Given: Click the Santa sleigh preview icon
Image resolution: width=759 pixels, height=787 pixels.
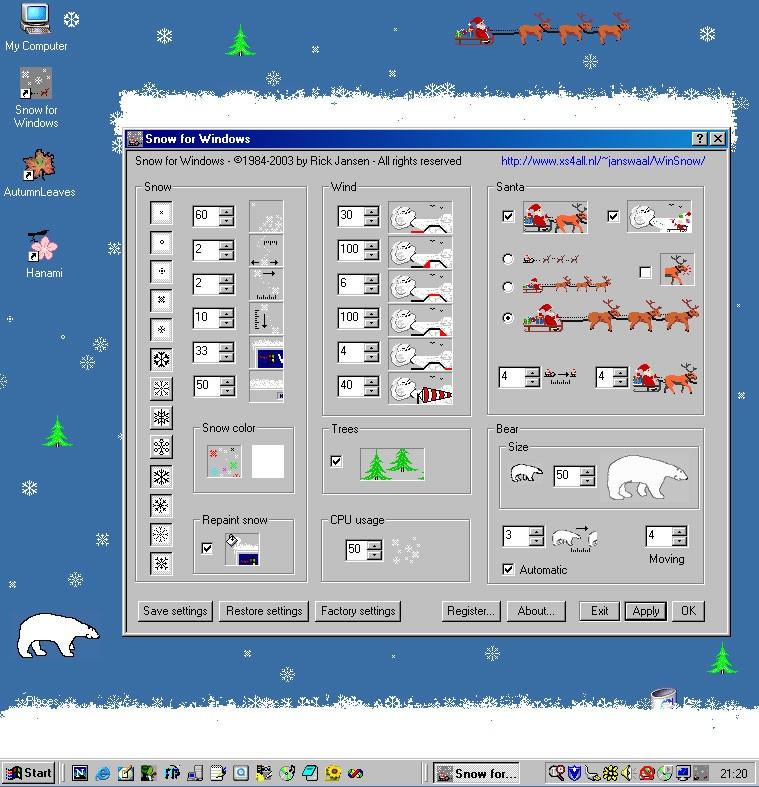Looking at the screenshot, I should pos(555,217).
